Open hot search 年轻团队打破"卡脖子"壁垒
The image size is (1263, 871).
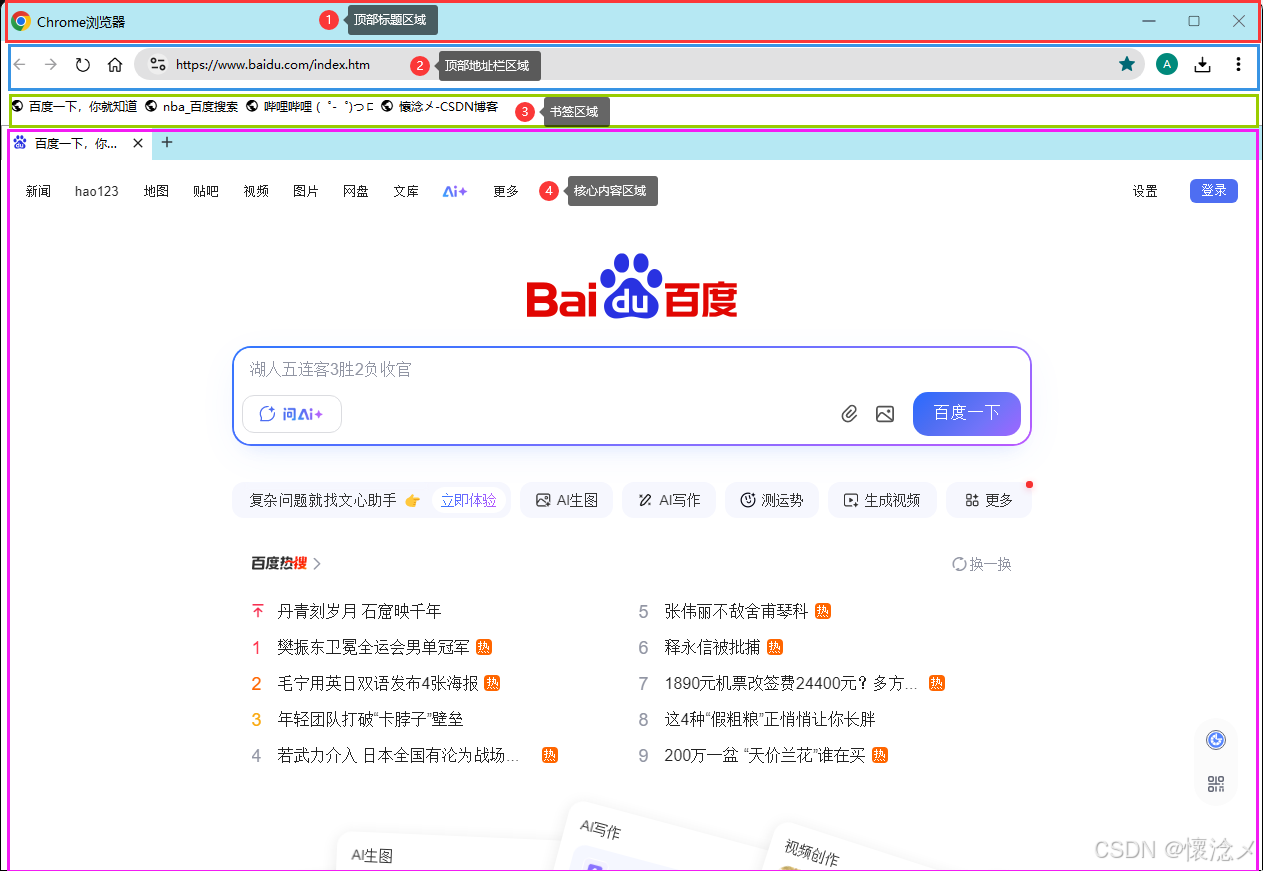370,719
